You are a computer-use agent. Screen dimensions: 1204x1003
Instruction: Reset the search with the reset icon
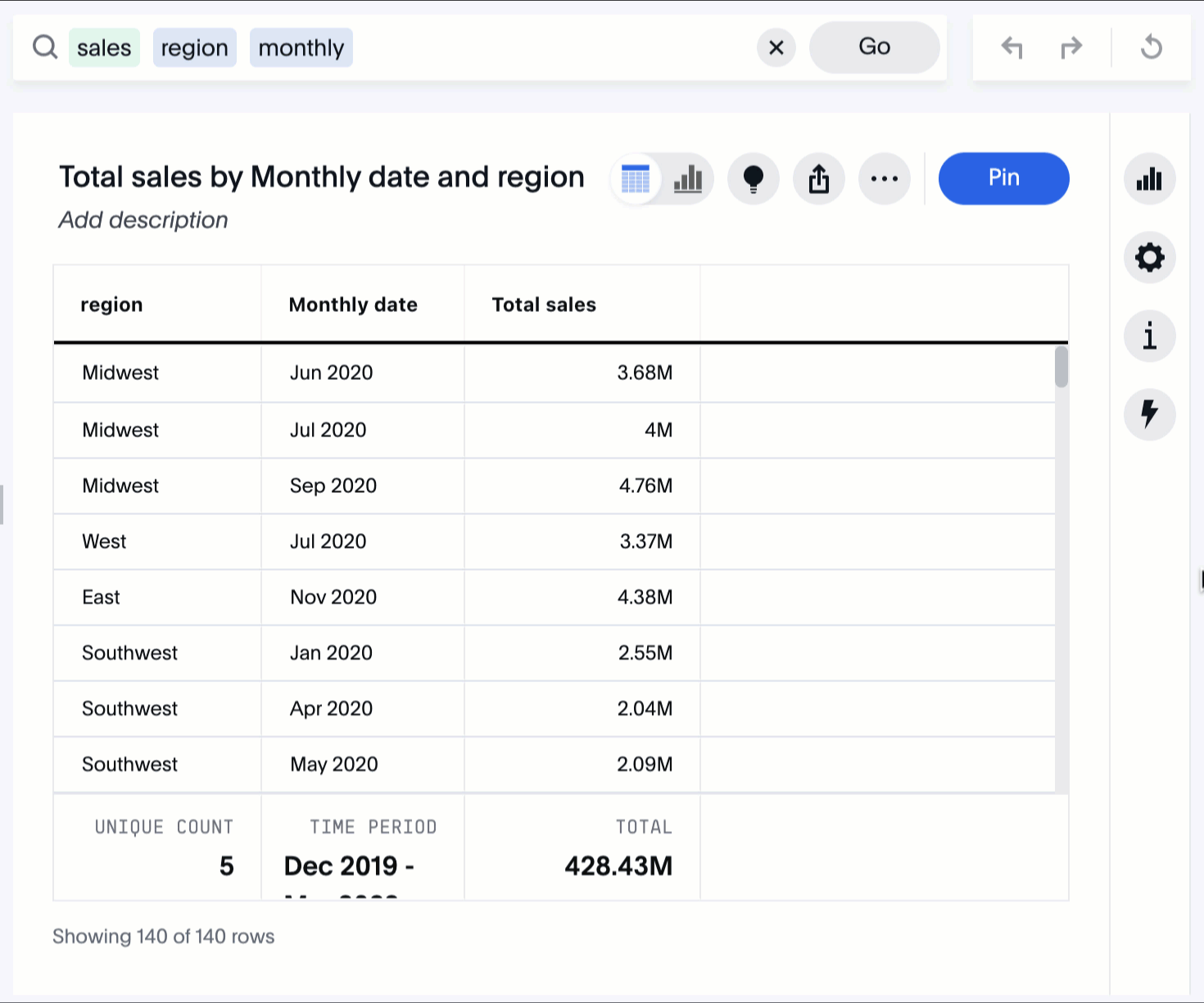[x=1151, y=47]
